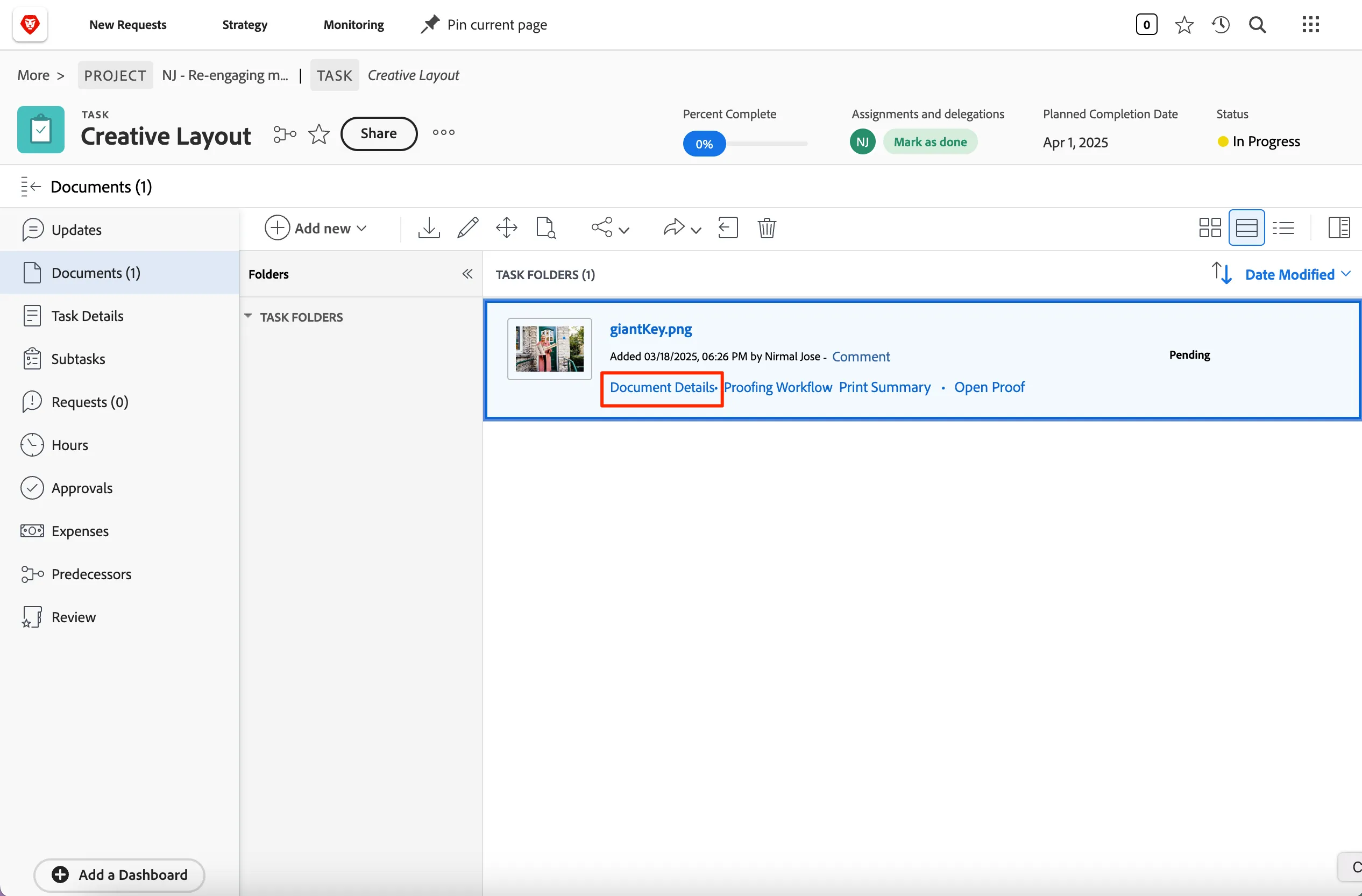Click the search magnifier icon
The image size is (1362, 896).
pos(1257,25)
